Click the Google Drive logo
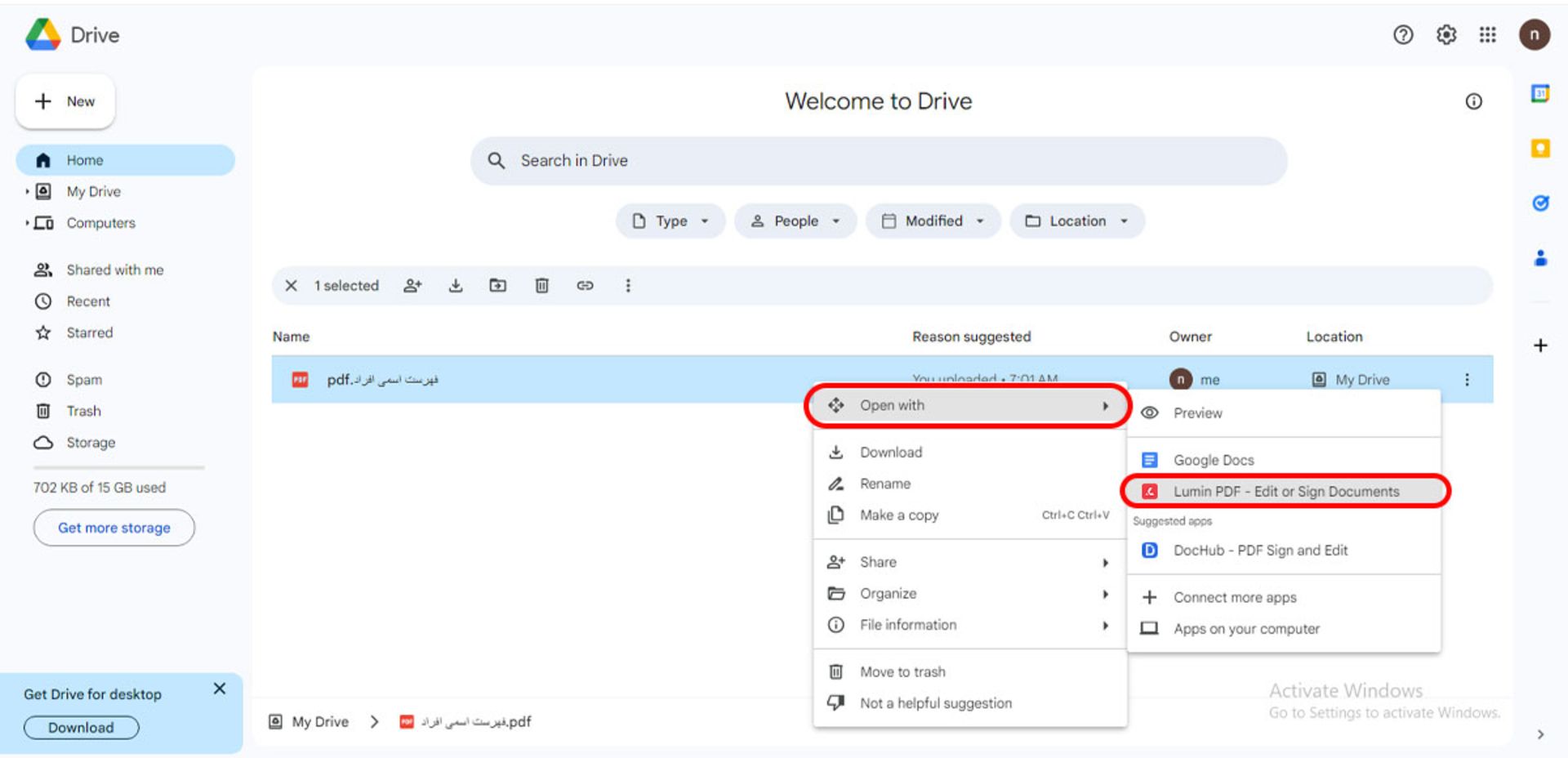 [42, 35]
